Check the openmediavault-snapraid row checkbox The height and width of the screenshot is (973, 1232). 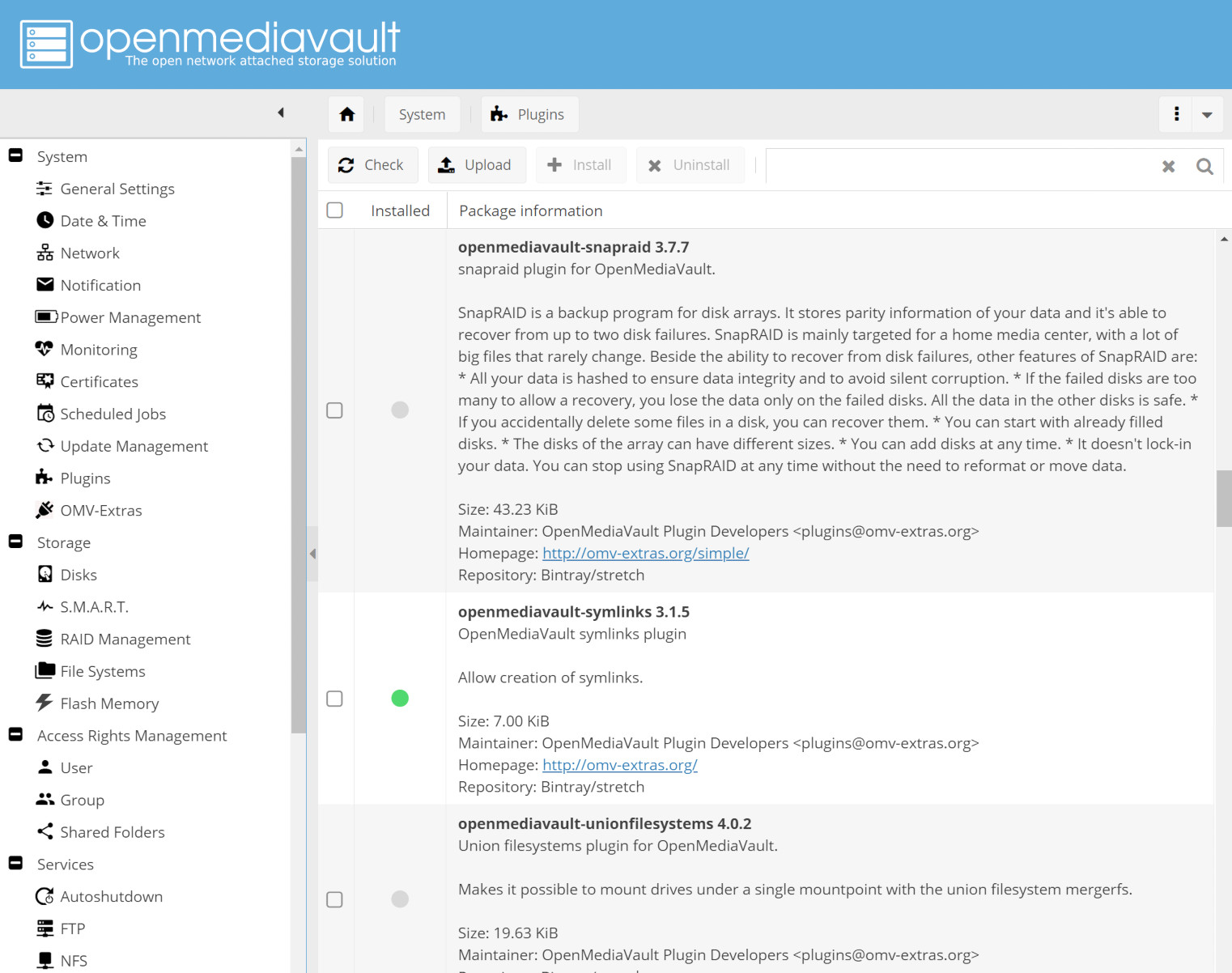pos(334,410)
